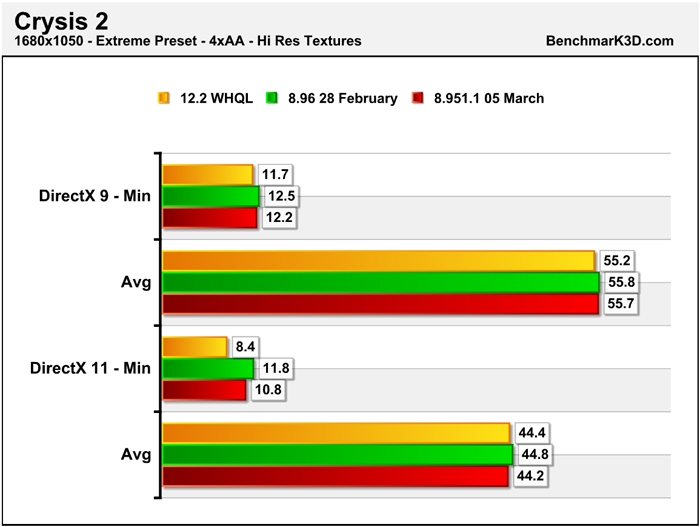Click the Avg label under DirectX 11
Viewport: 700px width, 527px height.
(136, 455)
